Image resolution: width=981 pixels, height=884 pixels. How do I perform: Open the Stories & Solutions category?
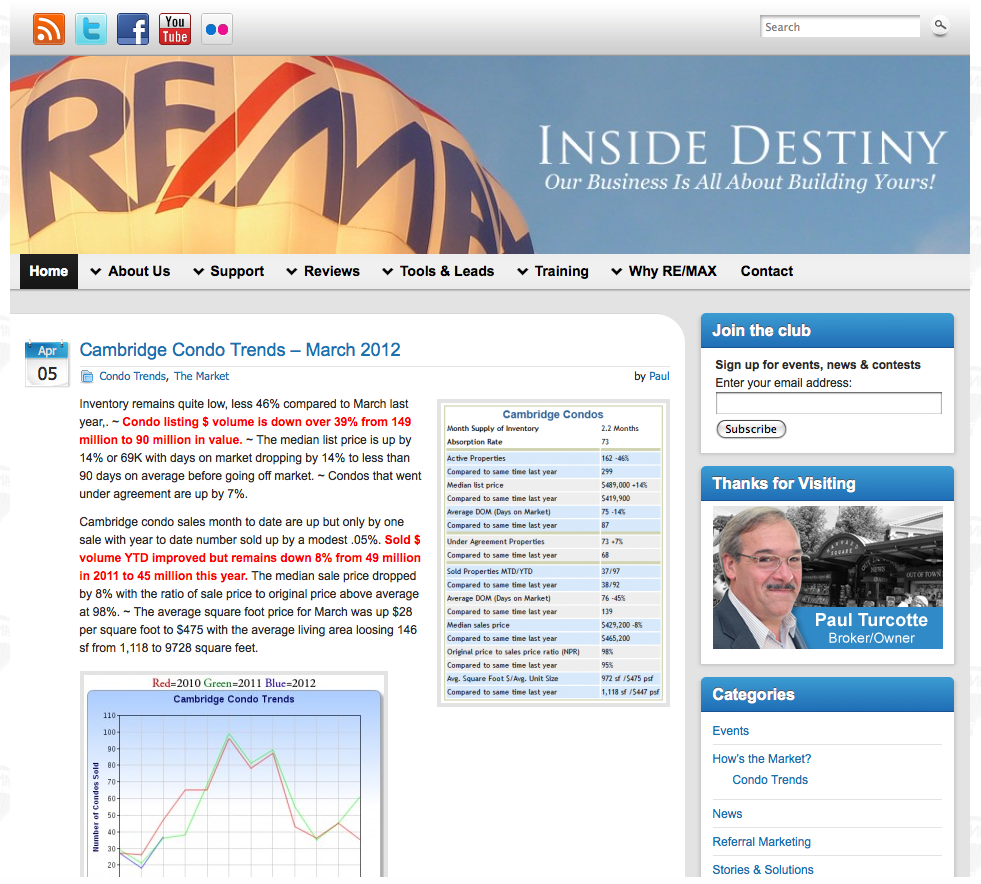pyautogui.click(x=763, y=870)
